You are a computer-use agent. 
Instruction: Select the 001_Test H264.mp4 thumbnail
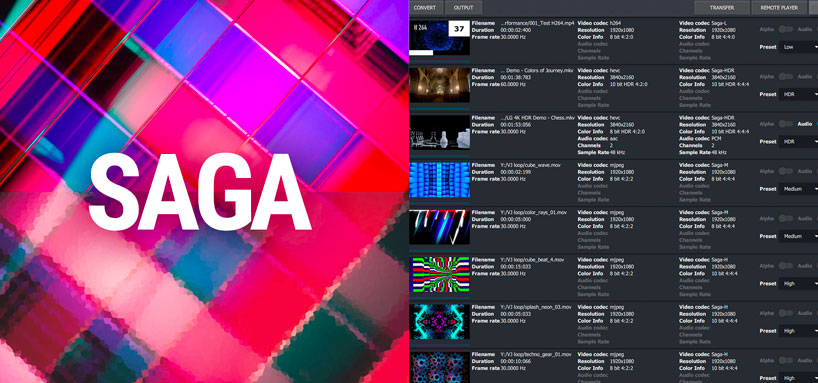pos(439,38)
